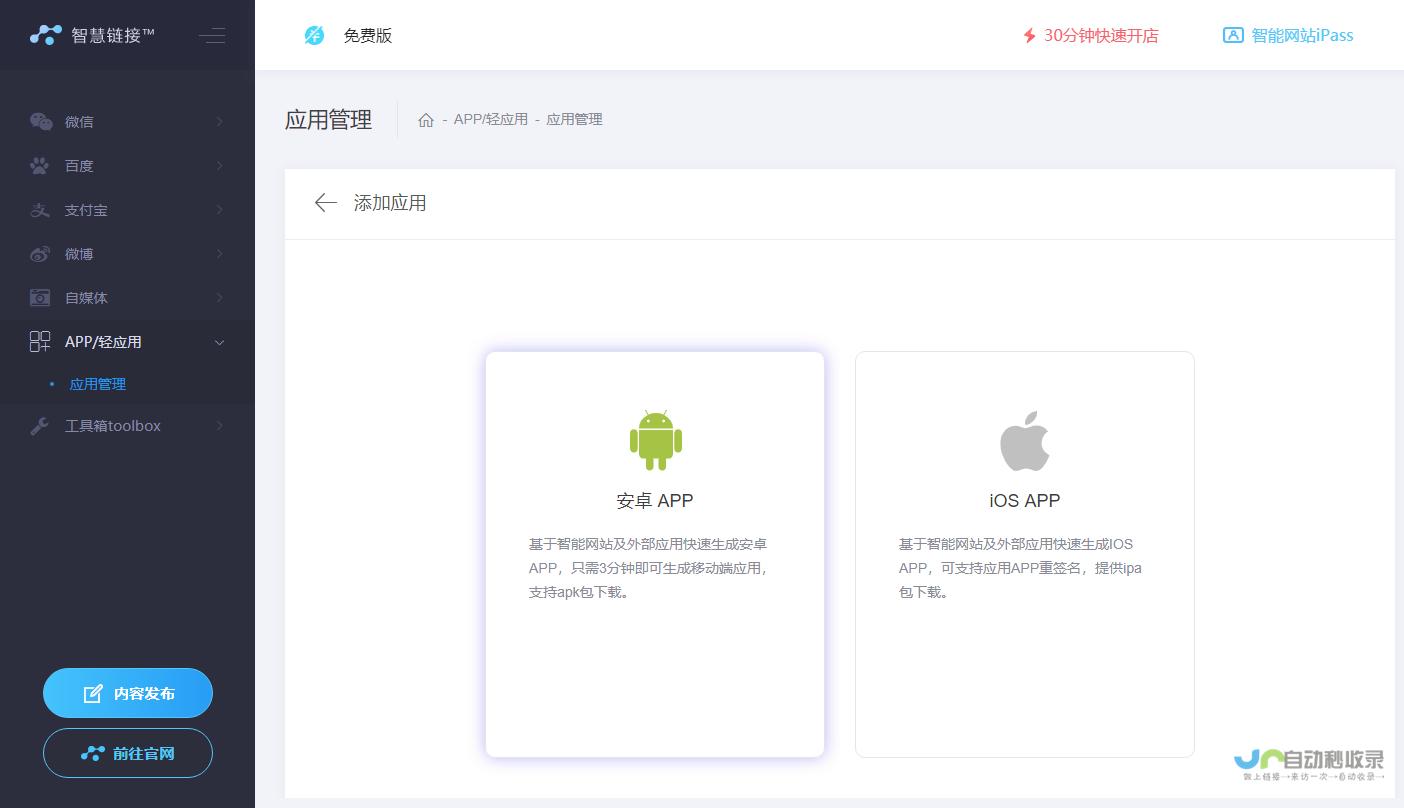Click the 智慧链接™ brand name
1404x808 pixels.
(113, 36)
